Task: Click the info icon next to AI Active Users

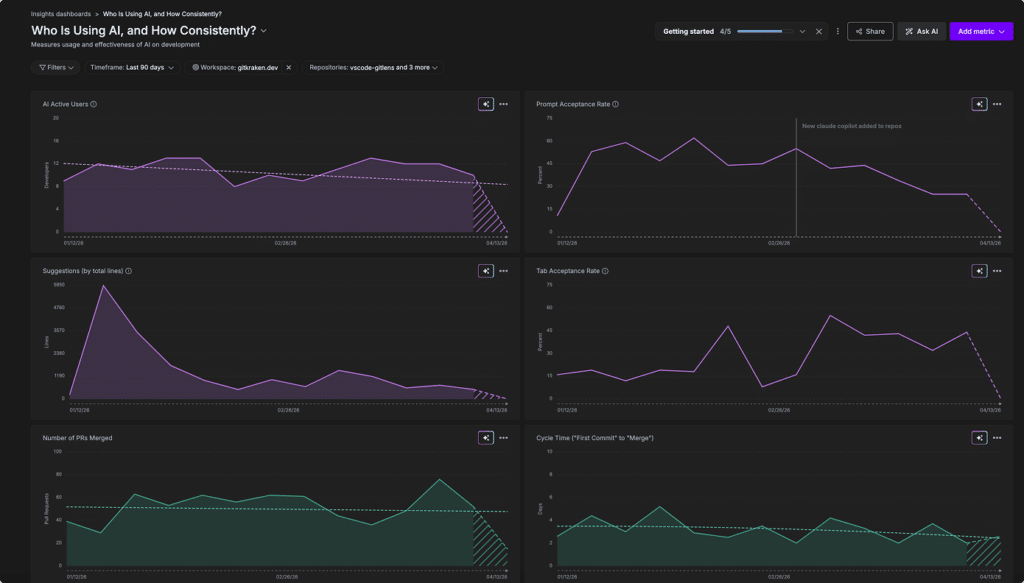Action: click(93, 104)
